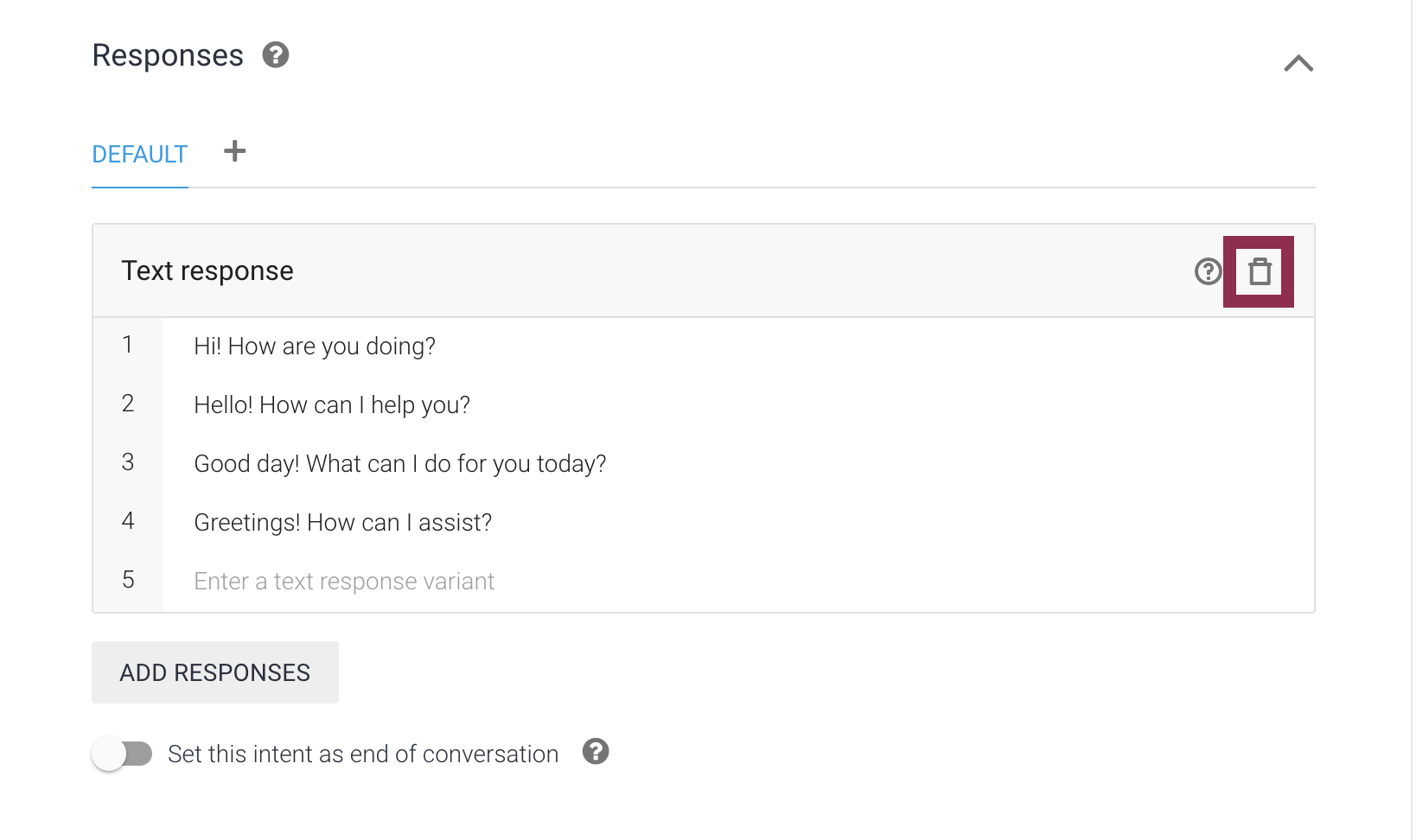Click "Set this intent as end of conversation" label
The width and height of the screenshot is (1416, 840).
click(x=363, y=754)
